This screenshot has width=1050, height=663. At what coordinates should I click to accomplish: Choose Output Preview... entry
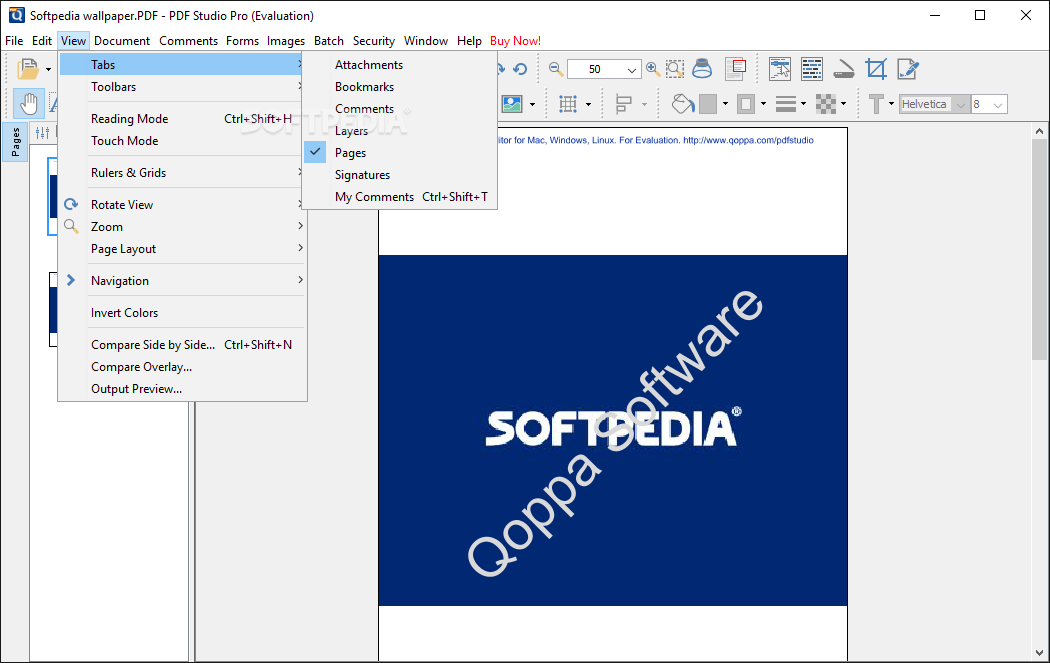click(183, 389)
